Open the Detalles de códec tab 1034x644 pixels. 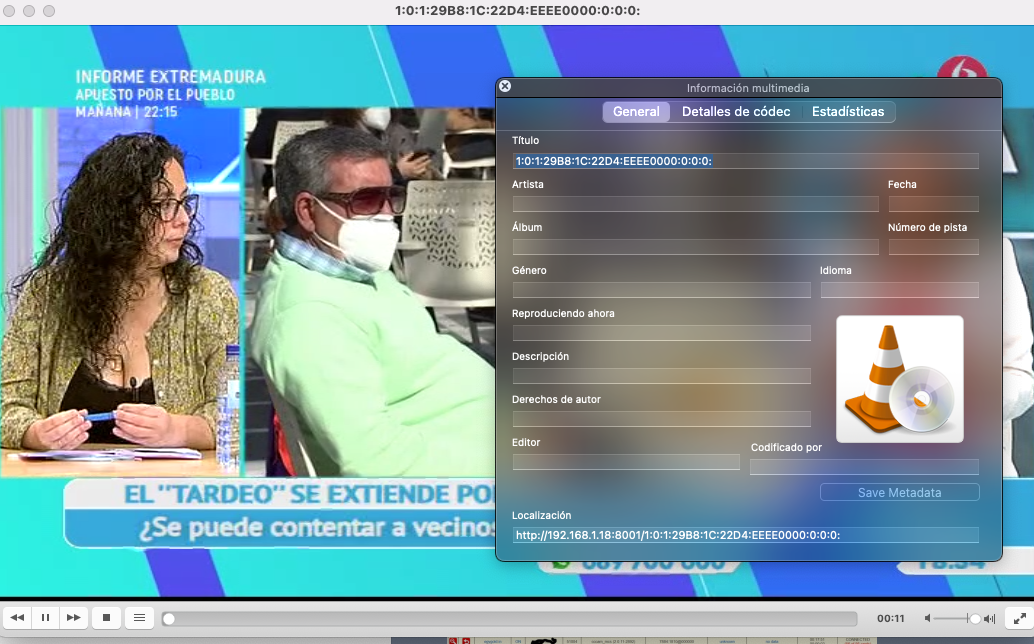pos(736,112)
